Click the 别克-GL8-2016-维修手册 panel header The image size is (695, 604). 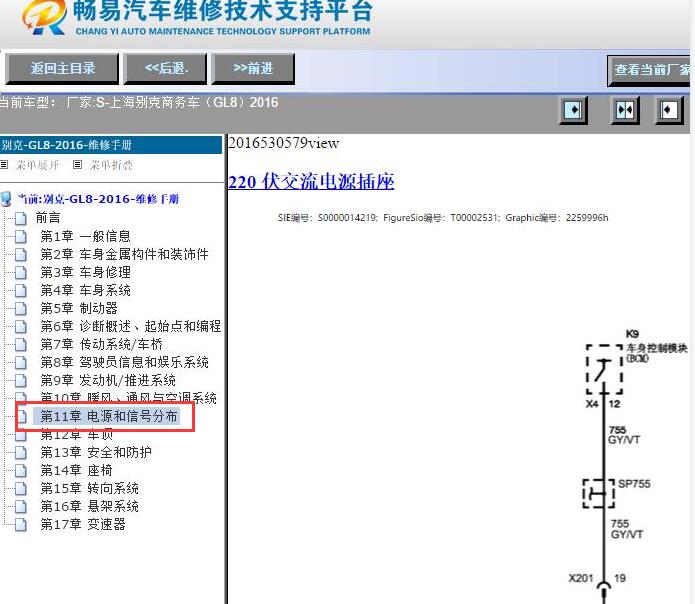tap(111, 145)
